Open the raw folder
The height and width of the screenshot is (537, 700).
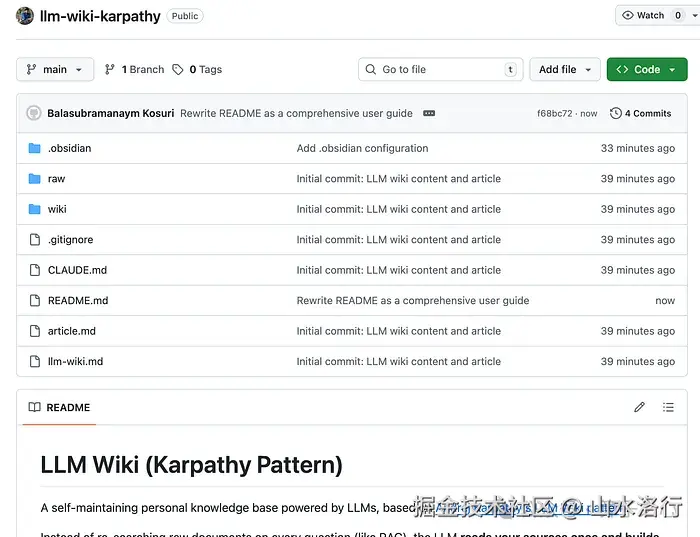(x=56, y=179)
